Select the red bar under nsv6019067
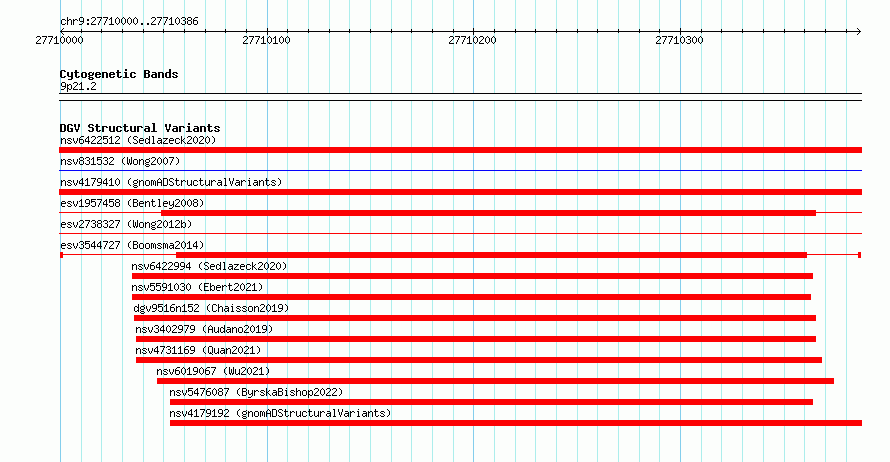Viewport: 890px width, 462px height. 496,381
